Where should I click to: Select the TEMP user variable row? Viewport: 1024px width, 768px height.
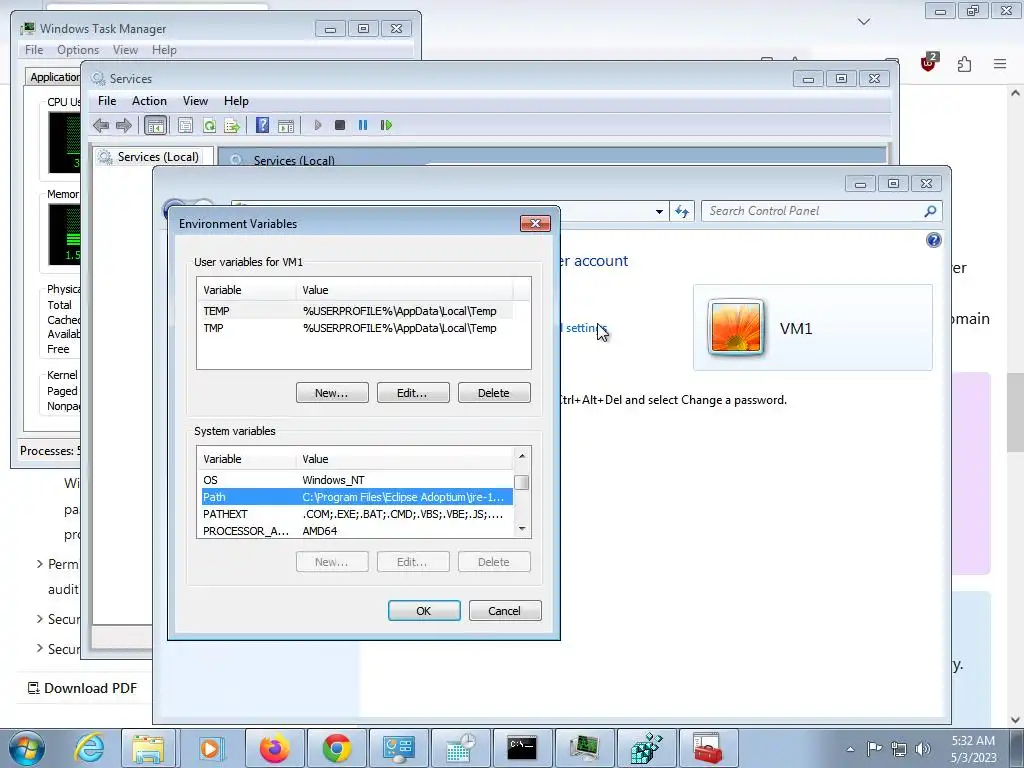click(x=357, y=311)
